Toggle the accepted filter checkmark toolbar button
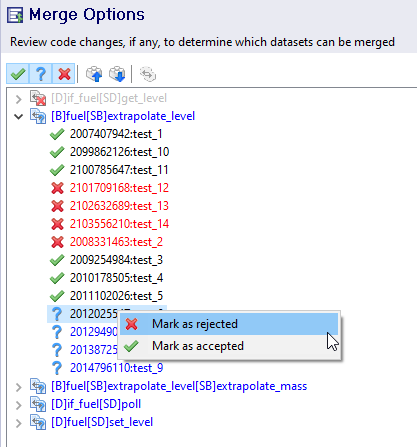Screen dimensions: 417x447 coord(18,74)
